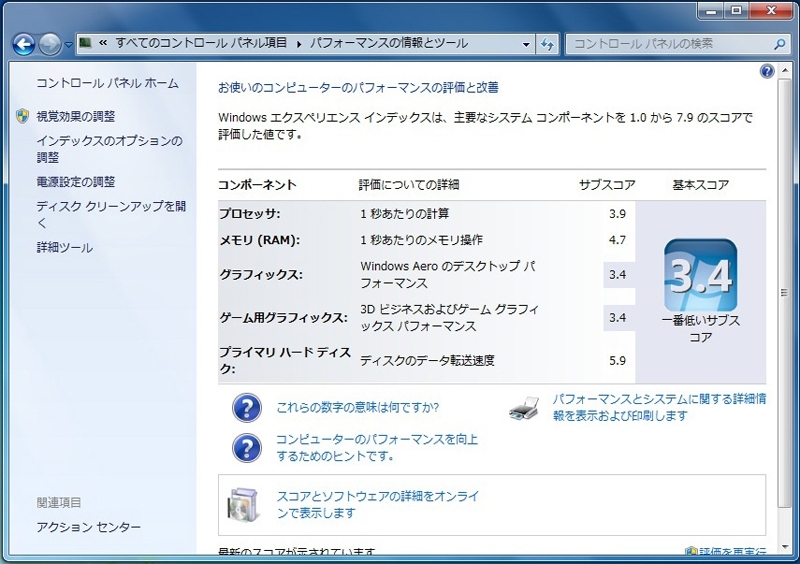Viewport: 800px width, 564px height.
Task: Select すべてのコントロール パネル項目 in the breadcrumb
Action: pos(201,44)
